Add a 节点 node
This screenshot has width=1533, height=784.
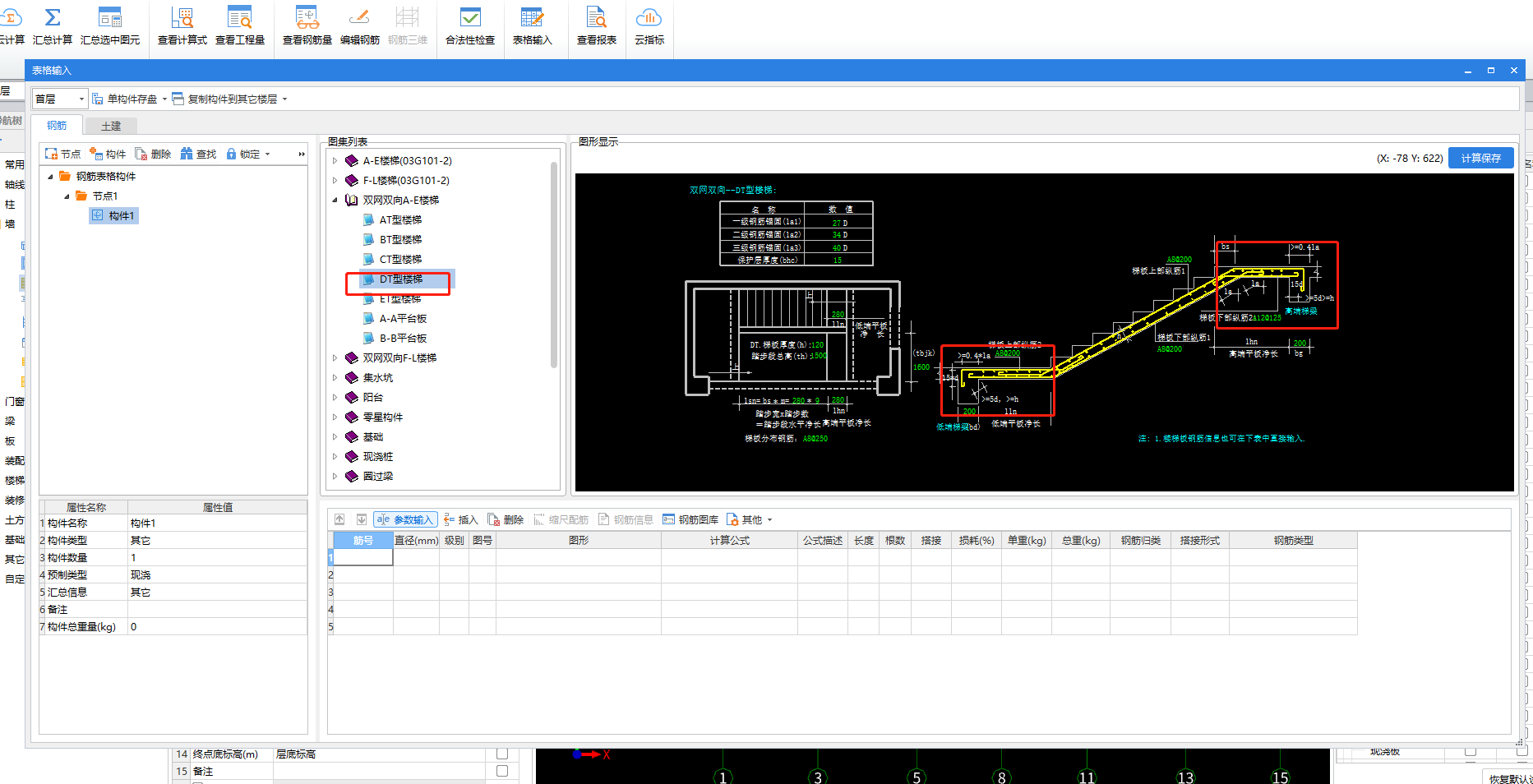(x=62, y=154)
